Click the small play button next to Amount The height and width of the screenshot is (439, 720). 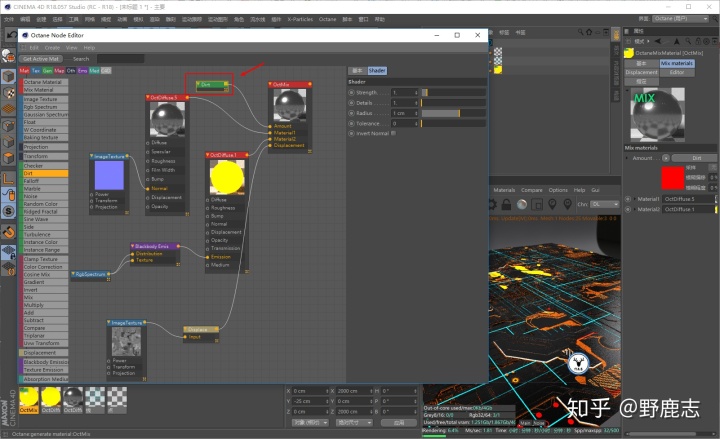[665, 158]
